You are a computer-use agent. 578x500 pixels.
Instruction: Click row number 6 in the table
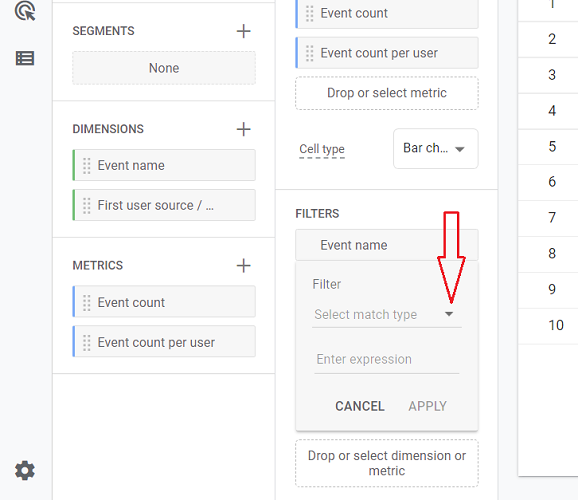coord(552,182)
